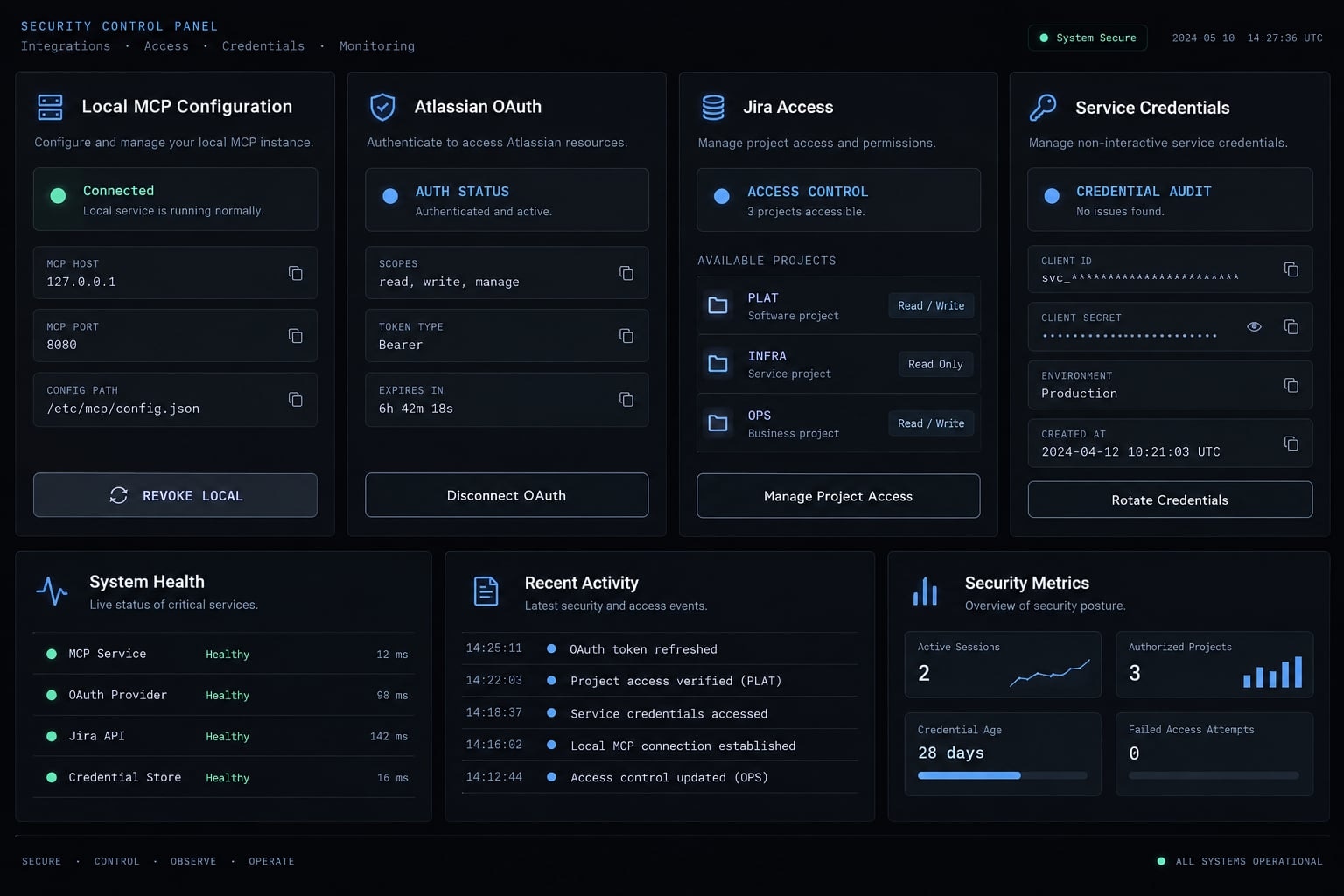Click the Failed Access Attempts progress bar
The image size is (1344, 896).
coord(1214,775)
